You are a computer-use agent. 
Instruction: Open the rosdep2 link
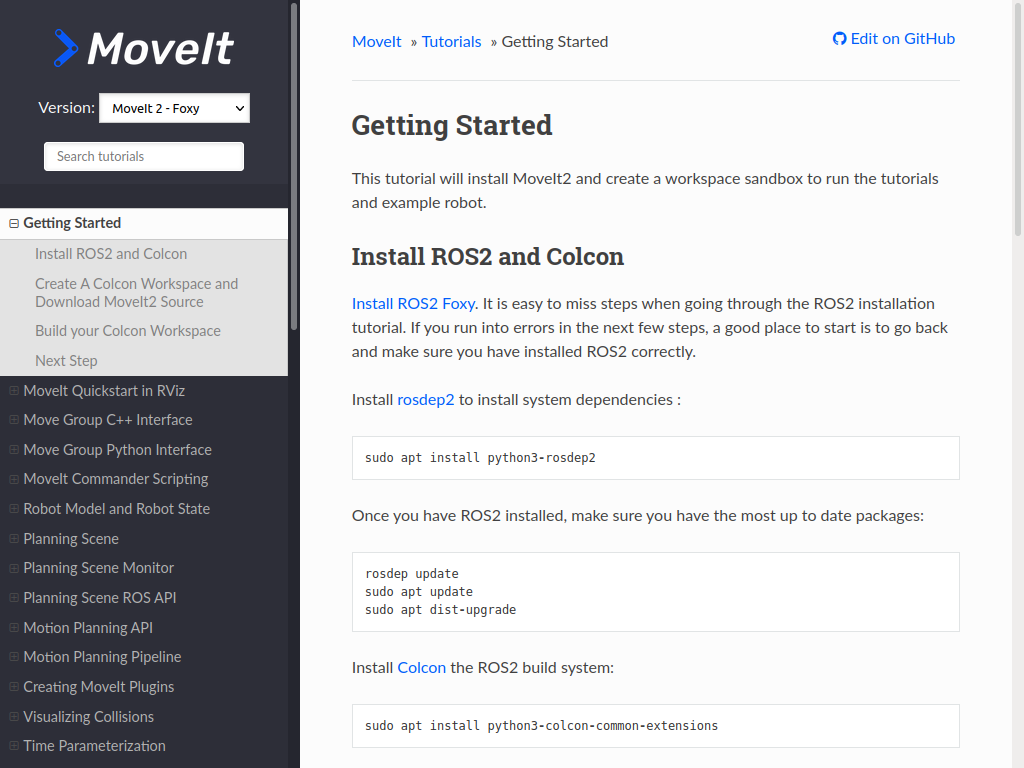click(426, 400)
